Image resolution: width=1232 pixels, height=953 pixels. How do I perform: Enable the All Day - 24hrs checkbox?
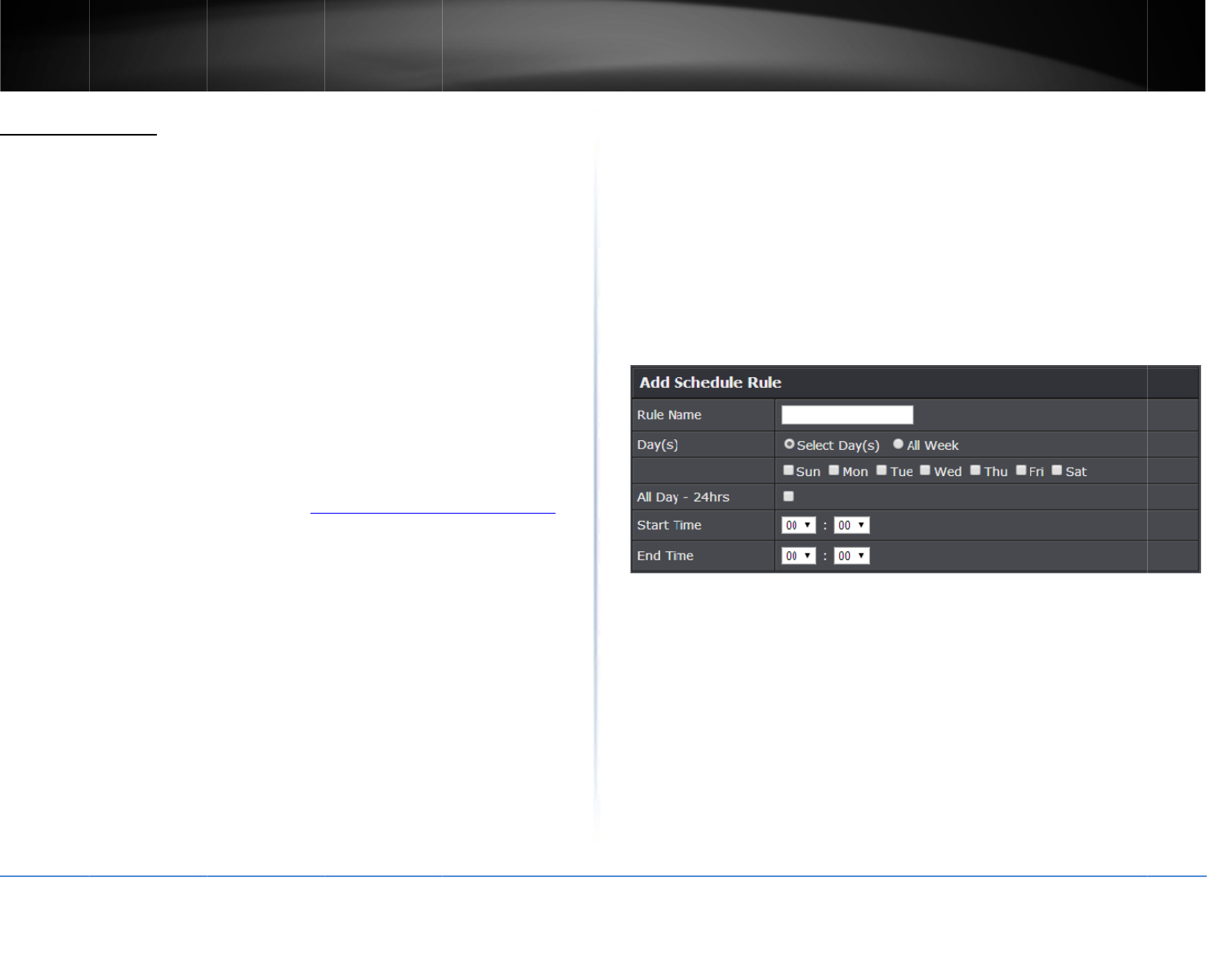tap(788, 497)
